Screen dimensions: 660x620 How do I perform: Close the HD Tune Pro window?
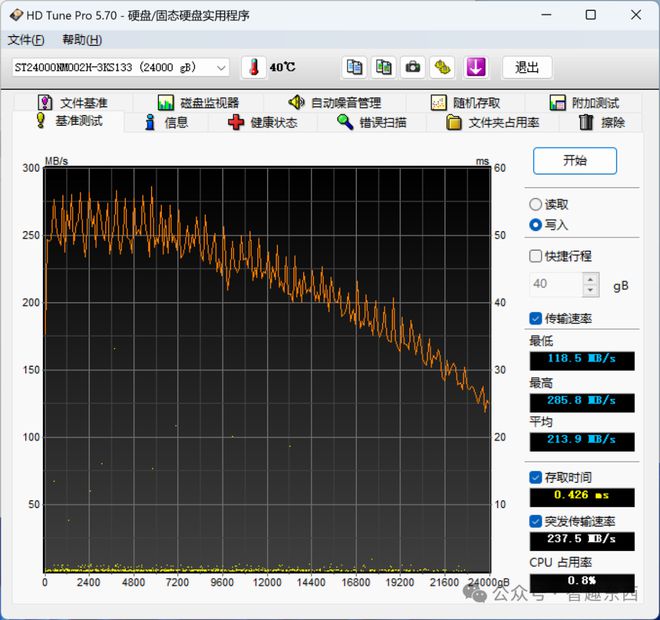pyautogui.click(x=636, y=15)
